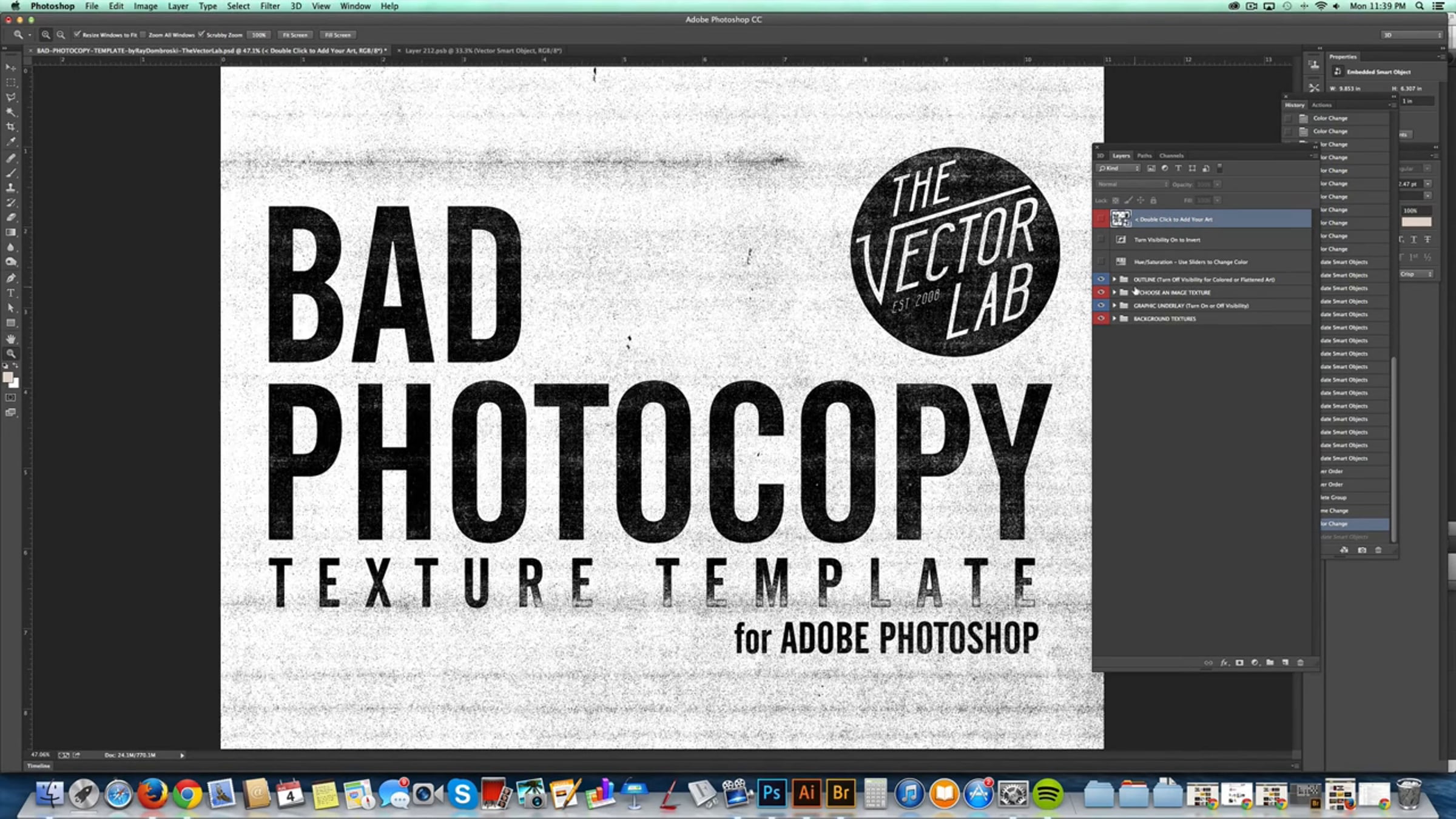Viewport: 1456px width, 819px height.
Task: Open the Filter menu
Action: [x=269, y=6]
